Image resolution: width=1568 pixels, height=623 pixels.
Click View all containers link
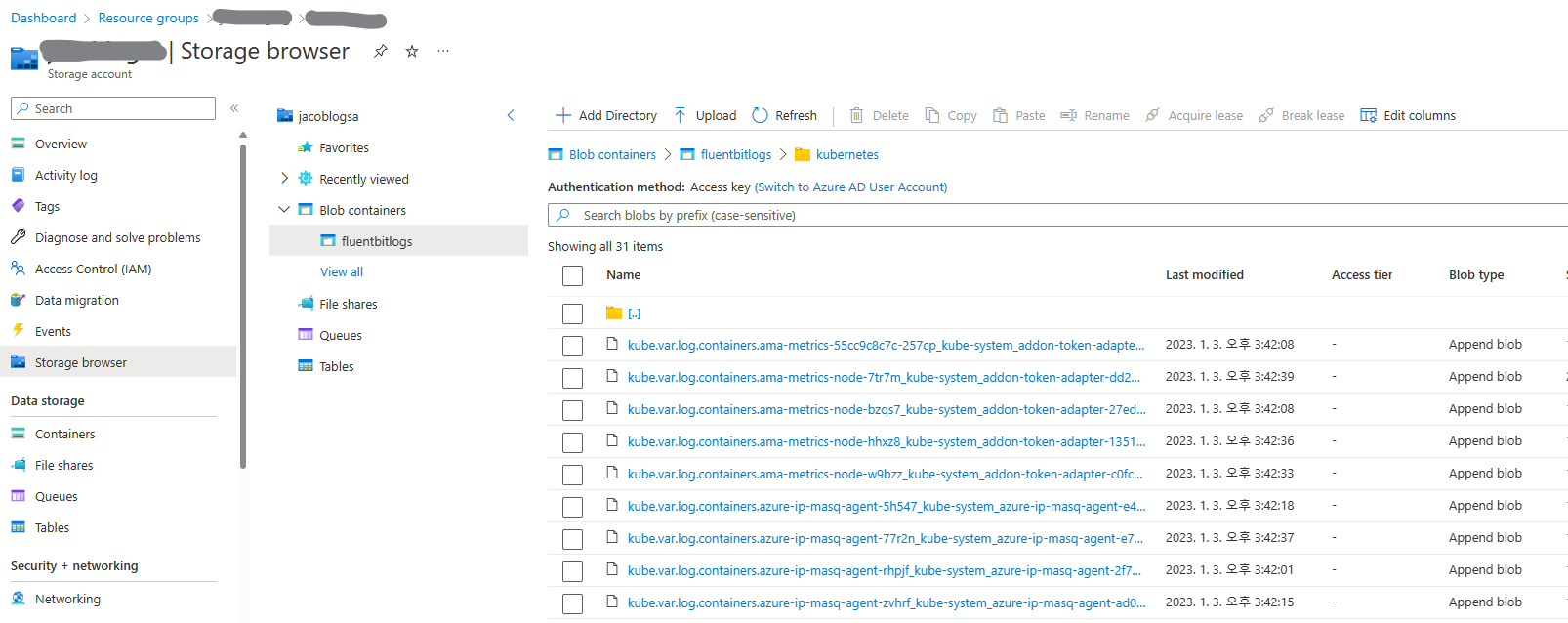[342, 271]
